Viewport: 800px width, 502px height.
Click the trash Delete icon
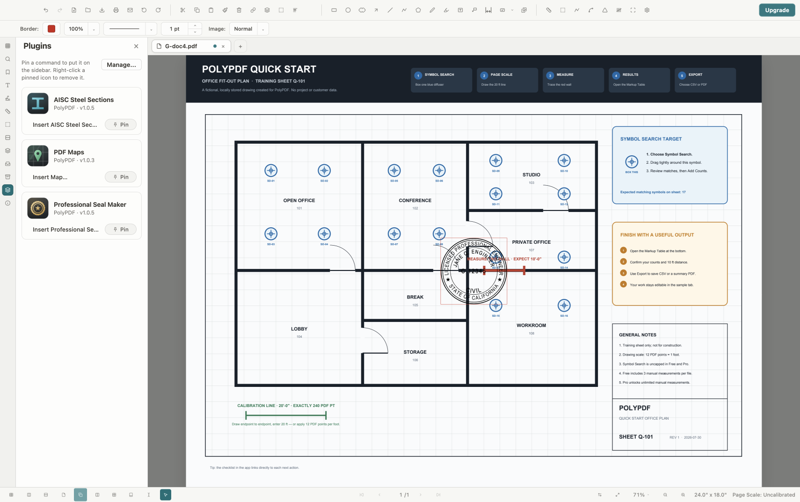click(239, 10)
